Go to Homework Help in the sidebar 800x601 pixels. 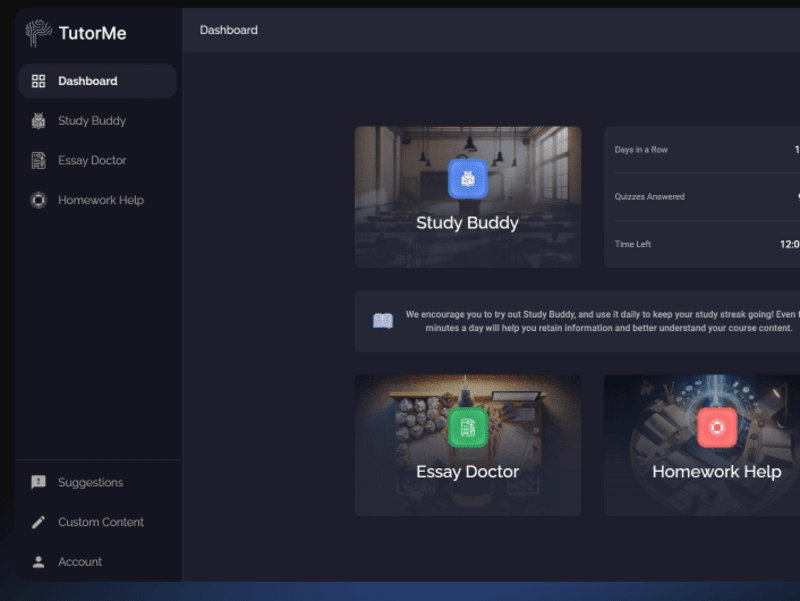tap(97, 200)
